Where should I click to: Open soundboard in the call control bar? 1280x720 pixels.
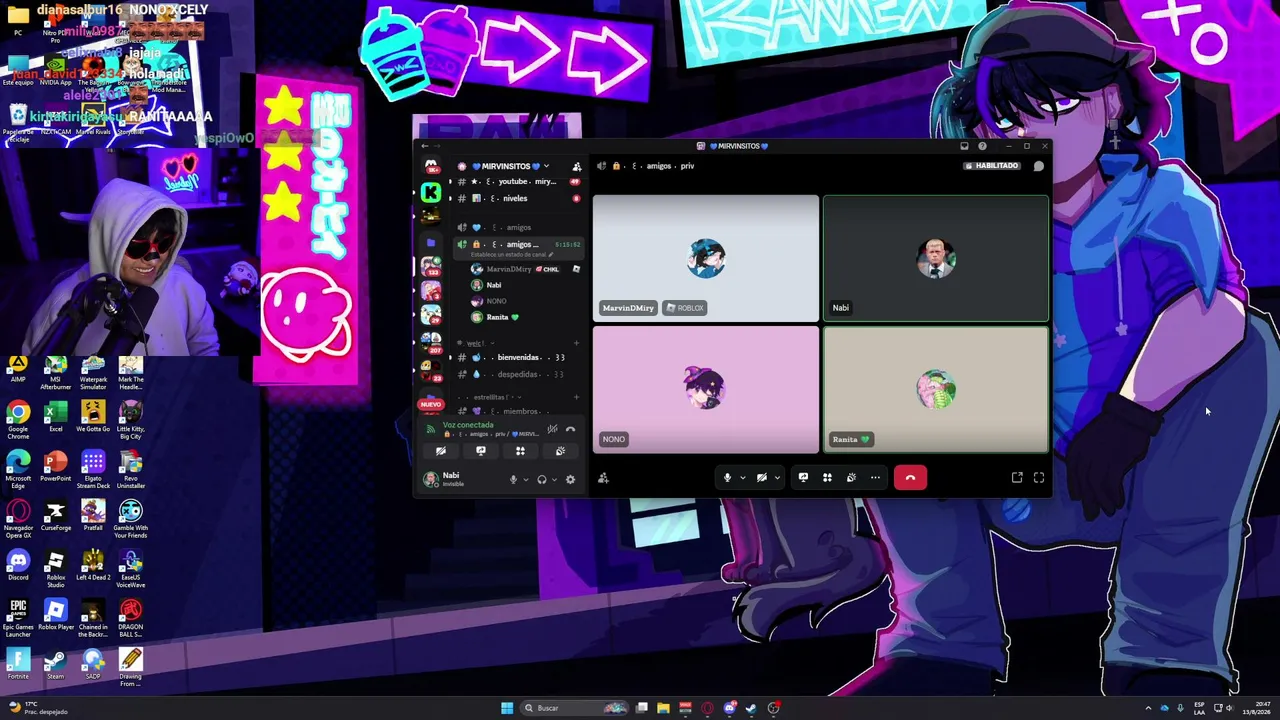(x=851, y=478)
